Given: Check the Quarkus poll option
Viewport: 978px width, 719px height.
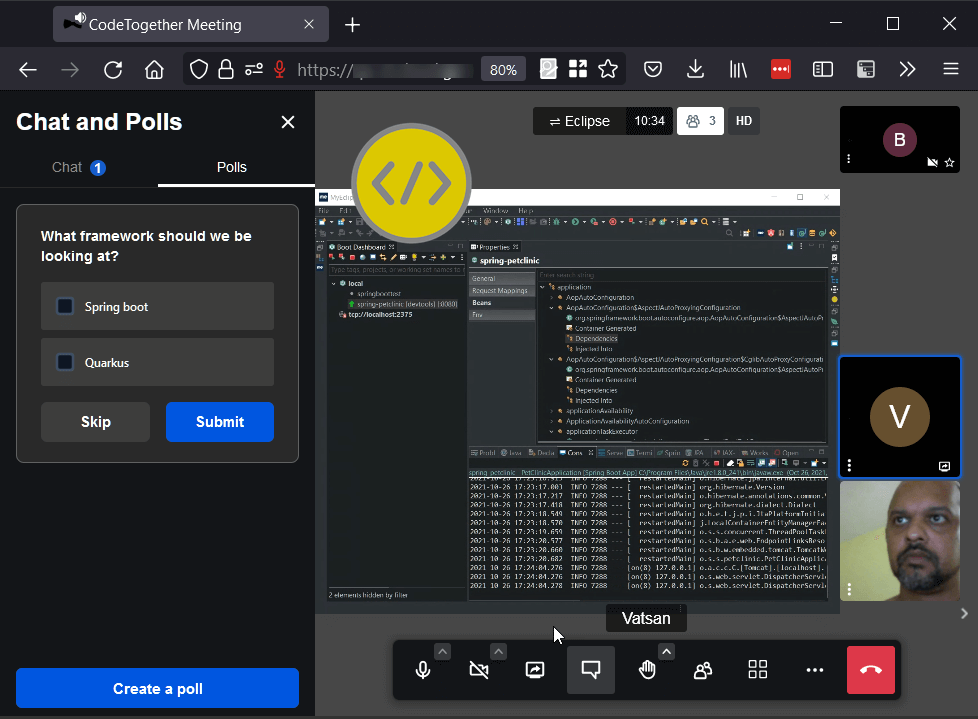Looking at the screenshot, I should point(65,362).
